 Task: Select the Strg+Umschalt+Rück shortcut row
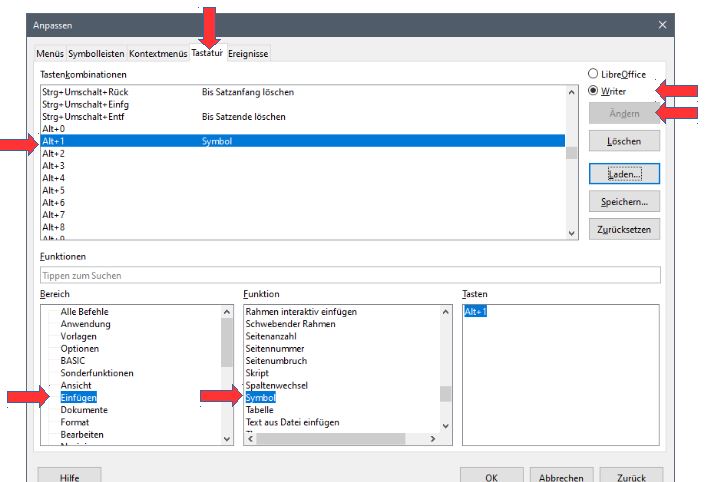[x=303, y=92]
